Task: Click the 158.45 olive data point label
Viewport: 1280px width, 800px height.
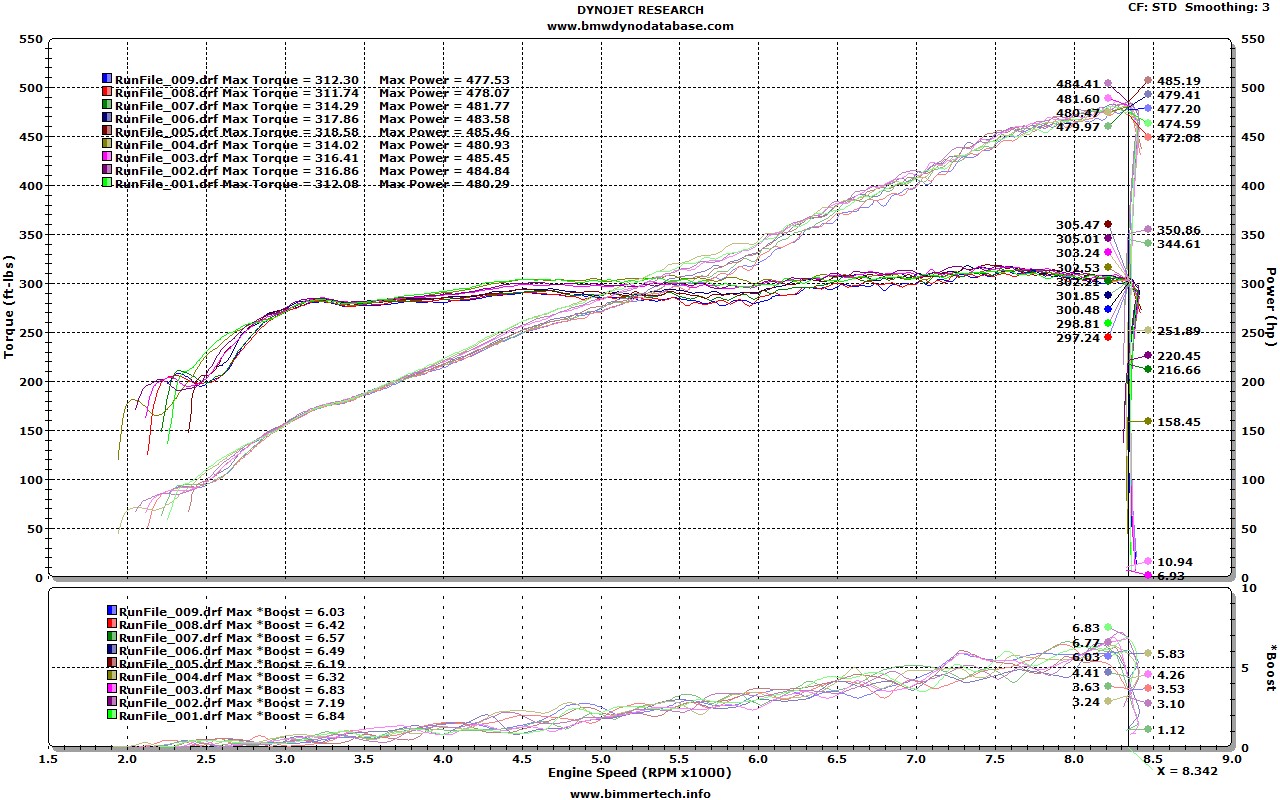Action: click(1178, 422)
